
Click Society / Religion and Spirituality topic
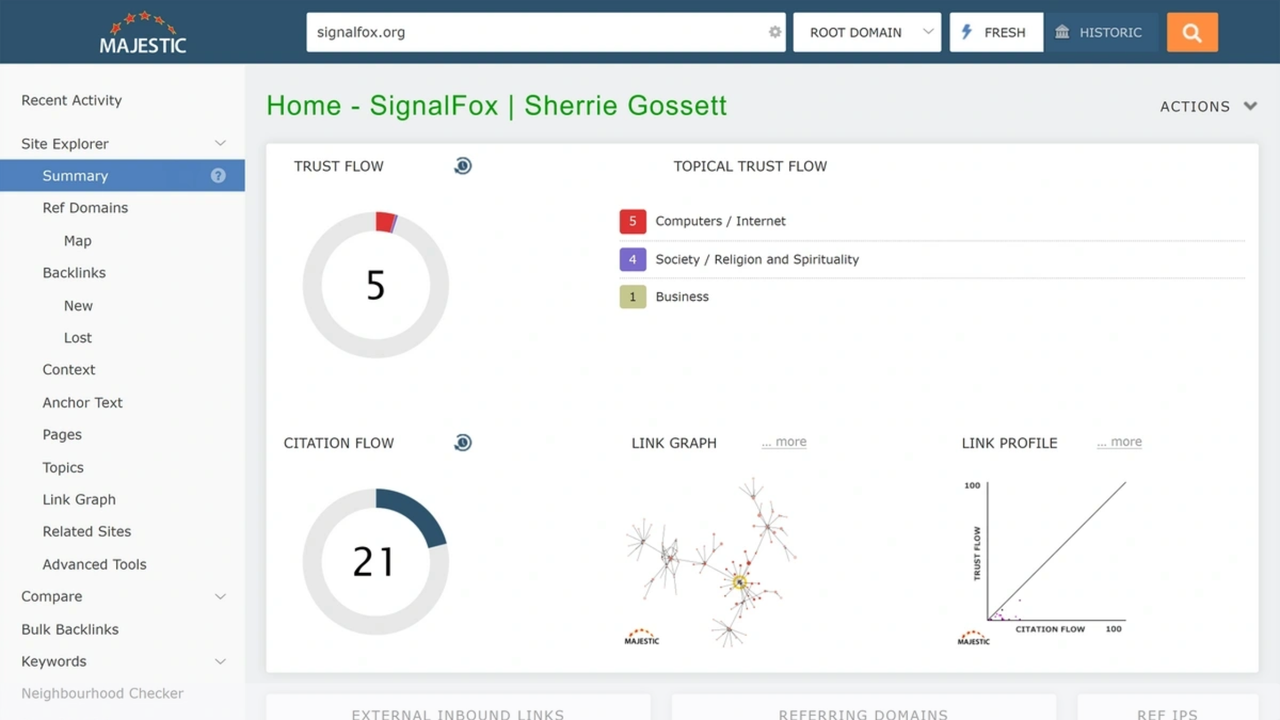(x=757, y=259)
